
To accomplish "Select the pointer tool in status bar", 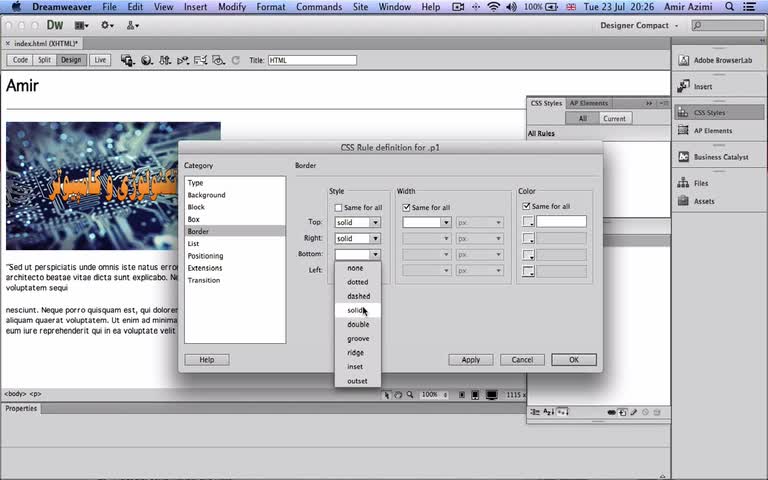I will click(x=386, y=395).
